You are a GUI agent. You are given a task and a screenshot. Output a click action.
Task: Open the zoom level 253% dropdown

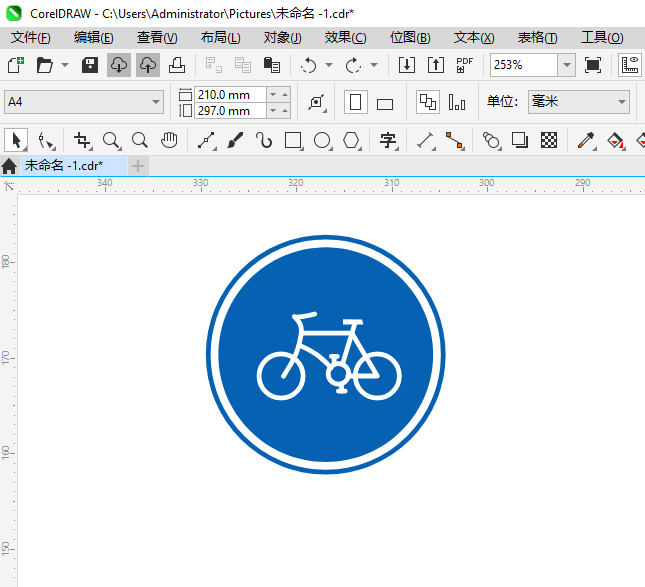coord(566,65)
